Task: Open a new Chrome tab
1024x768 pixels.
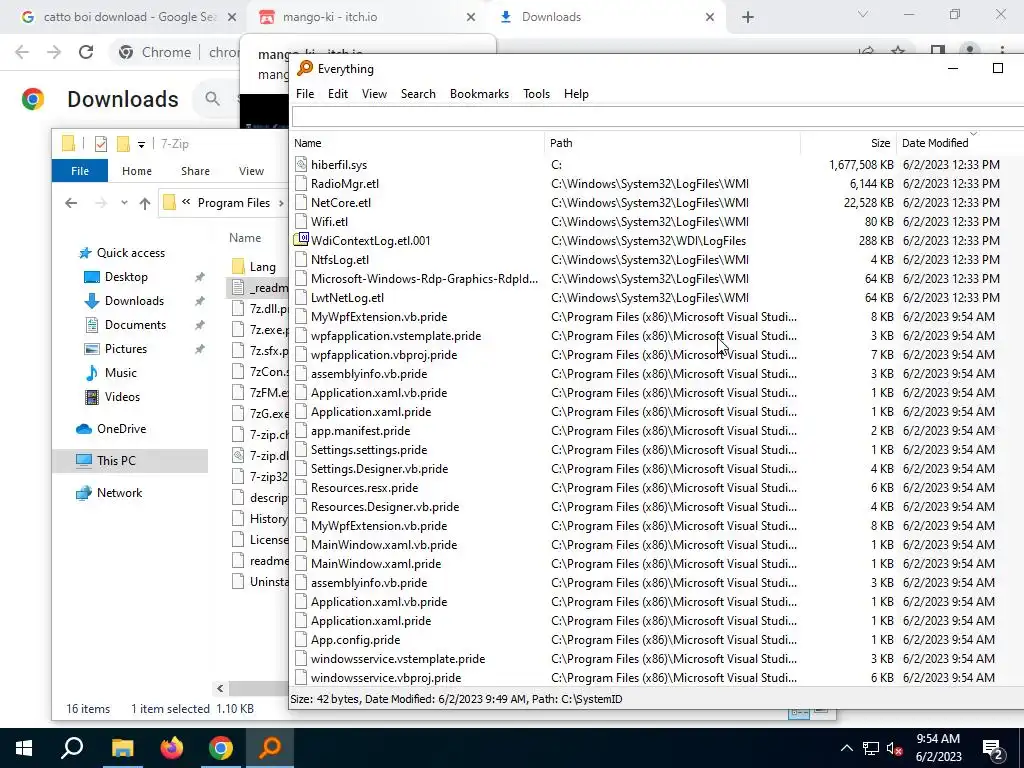Action: point(748,17)
